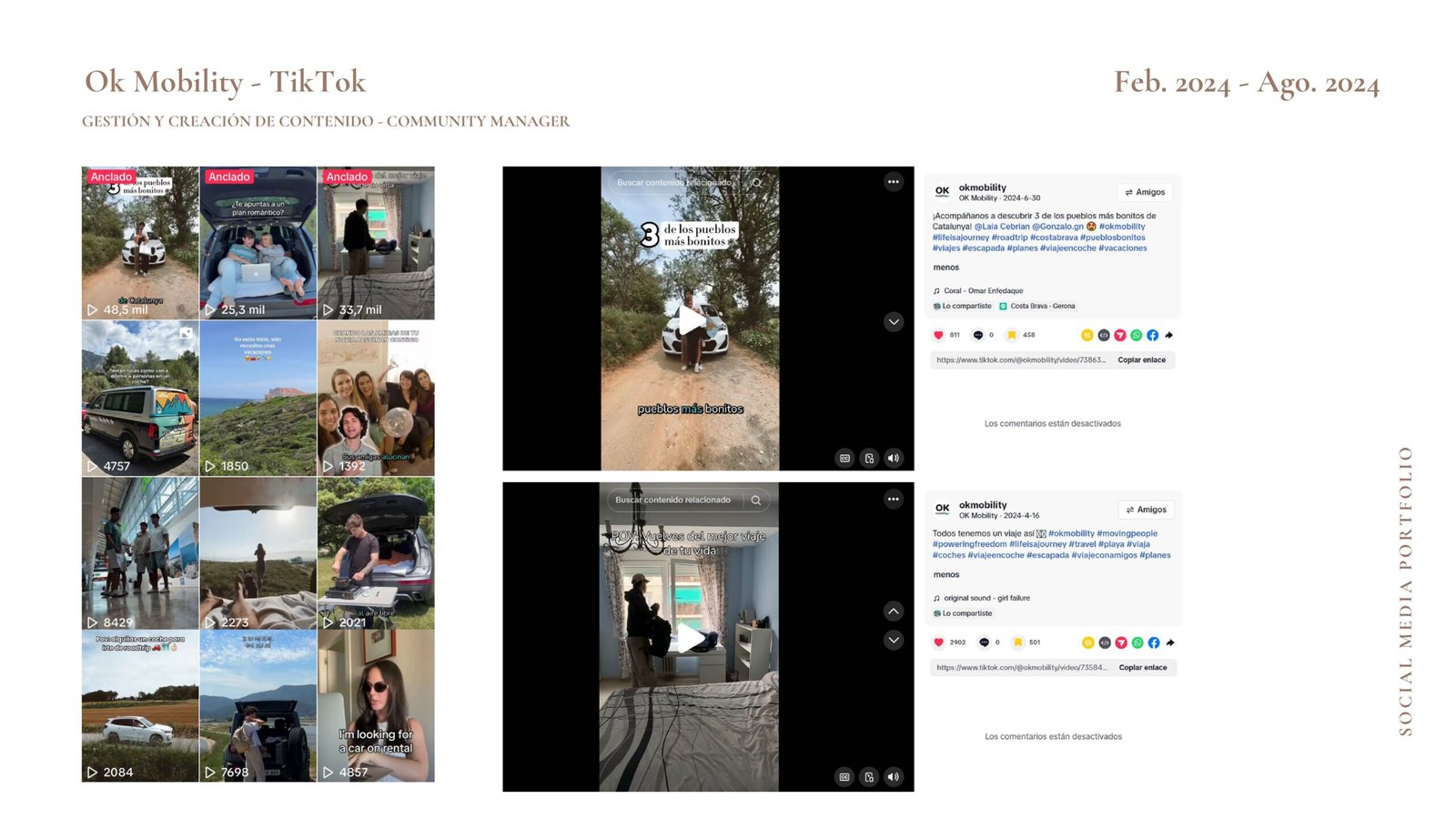Copy link of the 73584 video

1143,668
